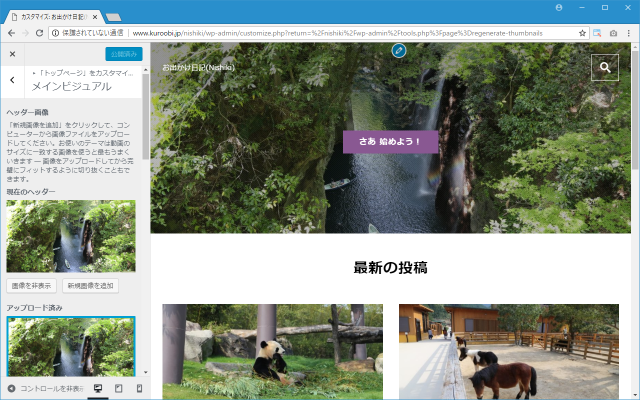640x400 pixels.
Task: Switch to tablet preview mode
Action: (118, 388)
